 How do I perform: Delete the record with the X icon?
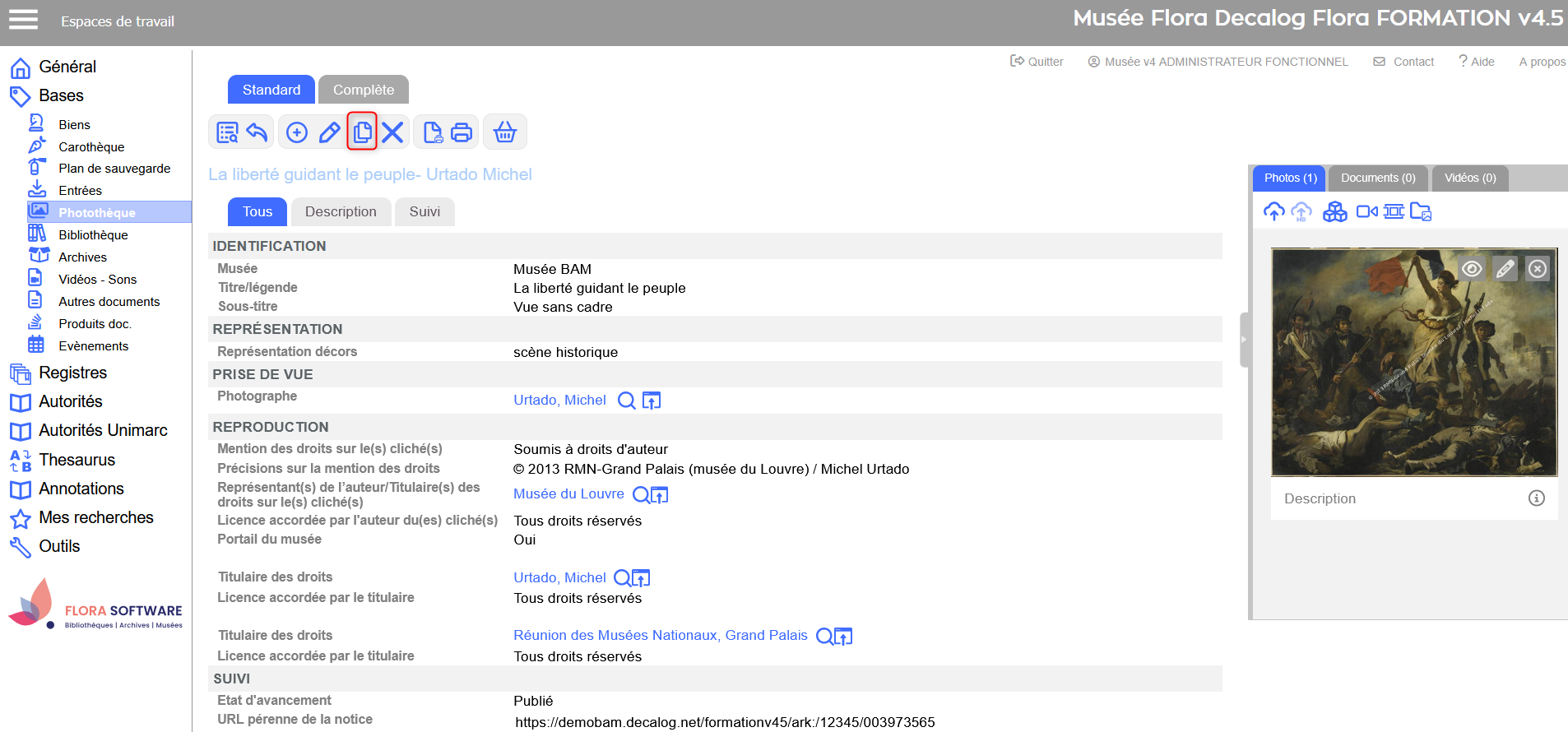[x=393, y=132]
